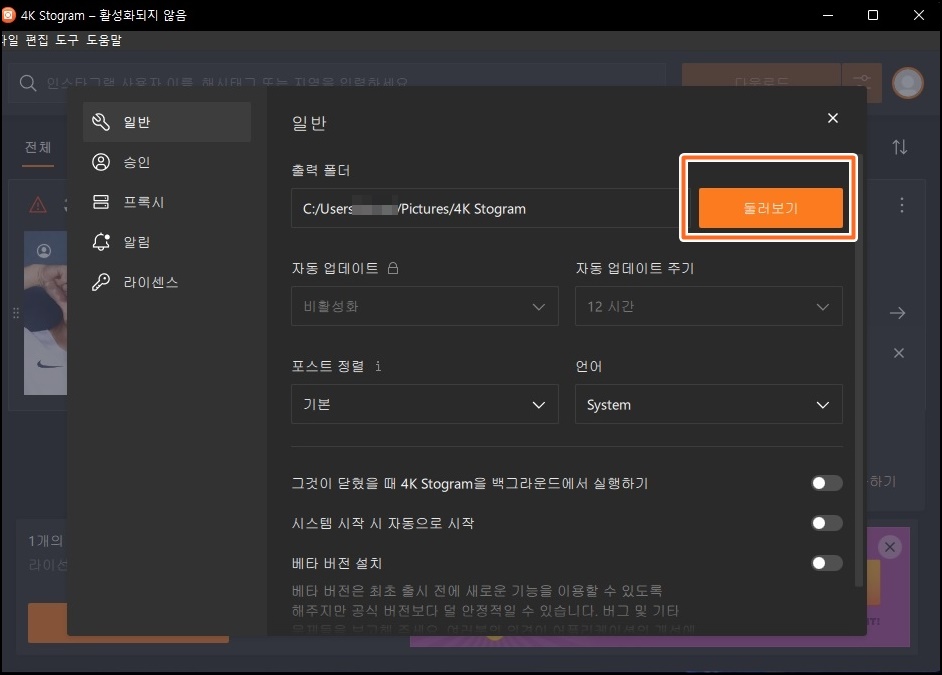Click the wrench icon beside 일반
The height and width of the screenshot is (675, 942).
pyautogui.click(x=101, y=122)
